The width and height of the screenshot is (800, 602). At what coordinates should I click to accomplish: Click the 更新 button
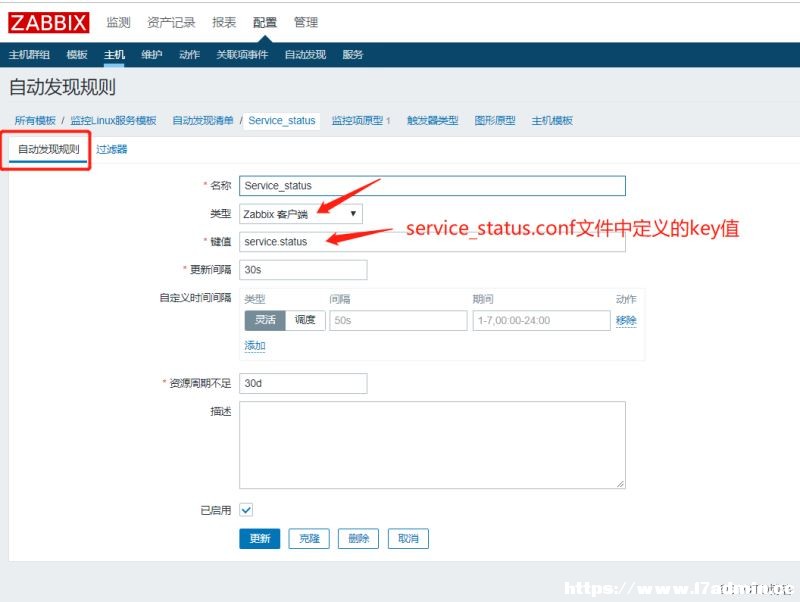[x=260, y=538]
